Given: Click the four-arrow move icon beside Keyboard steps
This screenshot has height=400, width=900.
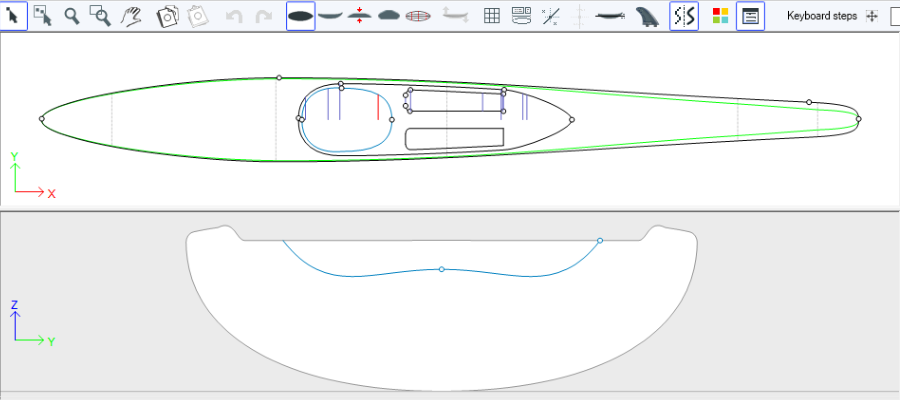Looking at the screenshot, I should point(872,16).
